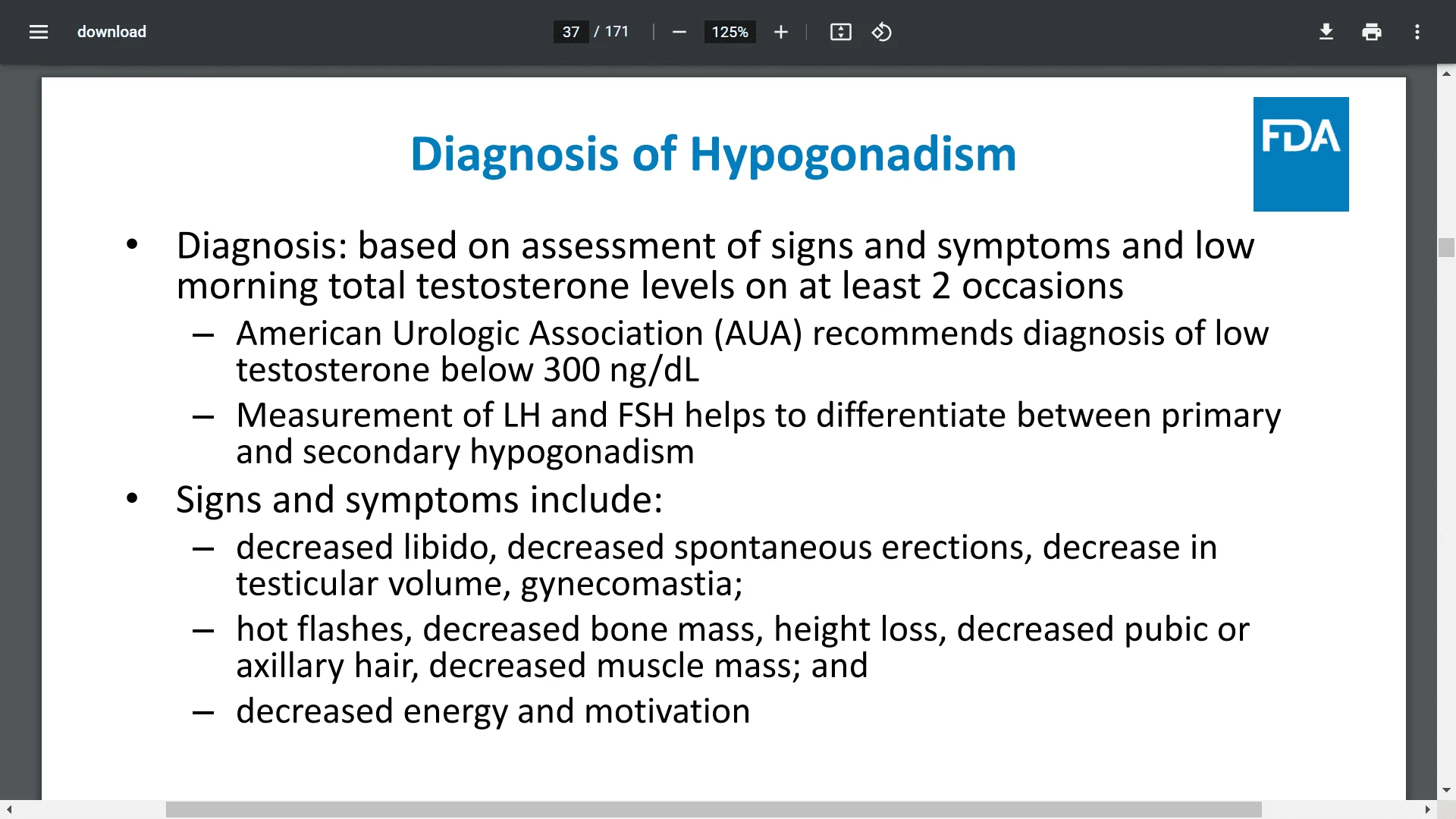Print the PDF document
The height and width of the screenshot is (819, 1456).
tap(1372, 32)
